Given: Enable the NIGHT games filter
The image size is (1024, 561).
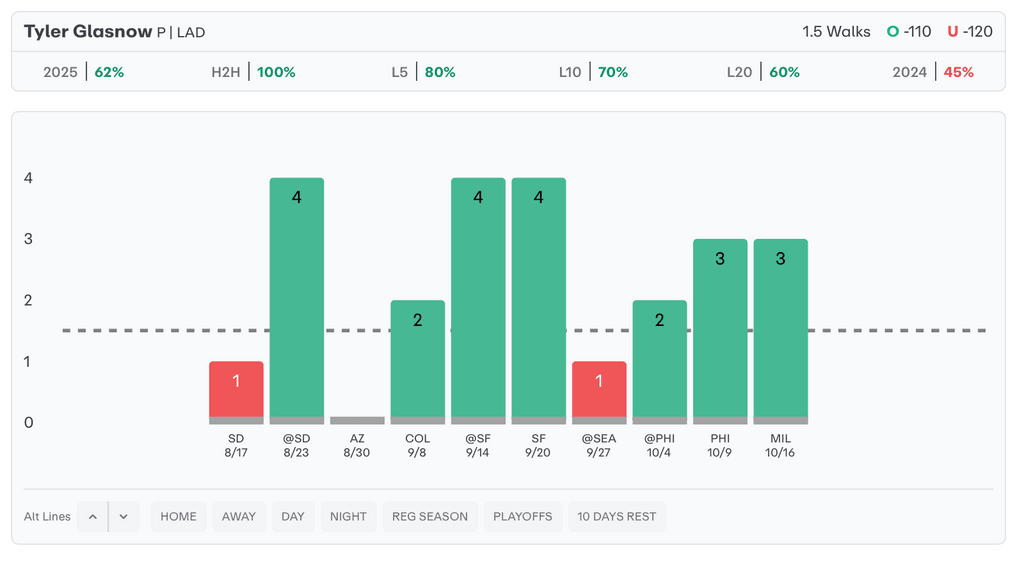Looking at the screenshot, I should coord(348,517).
